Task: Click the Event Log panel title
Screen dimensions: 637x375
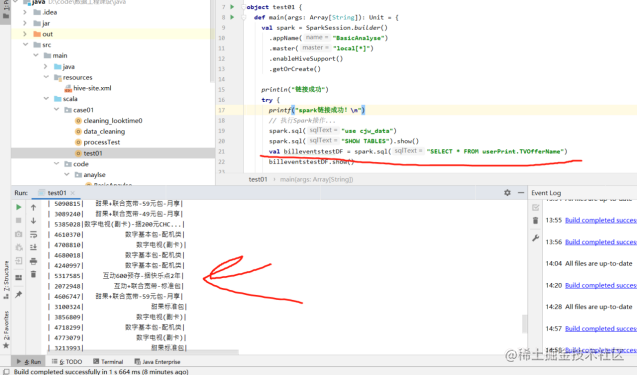Action: point(546,193)
